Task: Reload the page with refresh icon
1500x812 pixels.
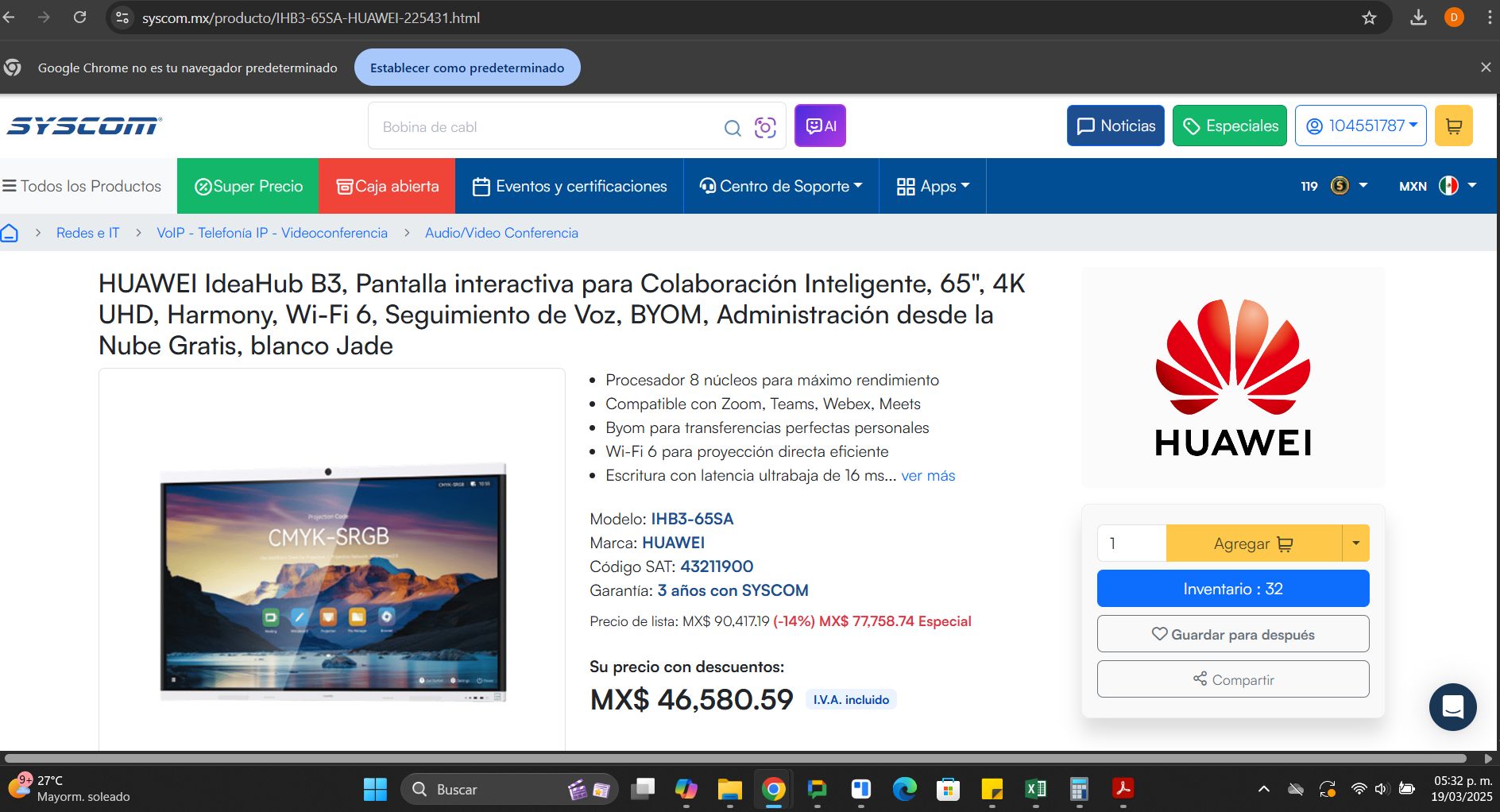Action: (79, 17)
